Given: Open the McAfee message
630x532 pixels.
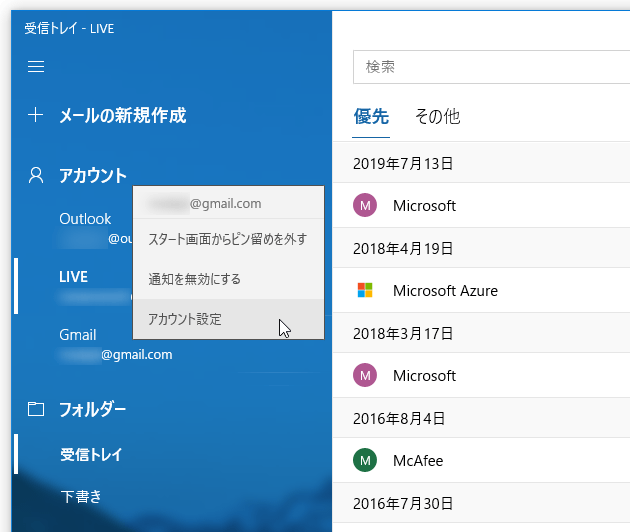Looking at the screenshot, I should pyautogui.click(x=481, y=460).
